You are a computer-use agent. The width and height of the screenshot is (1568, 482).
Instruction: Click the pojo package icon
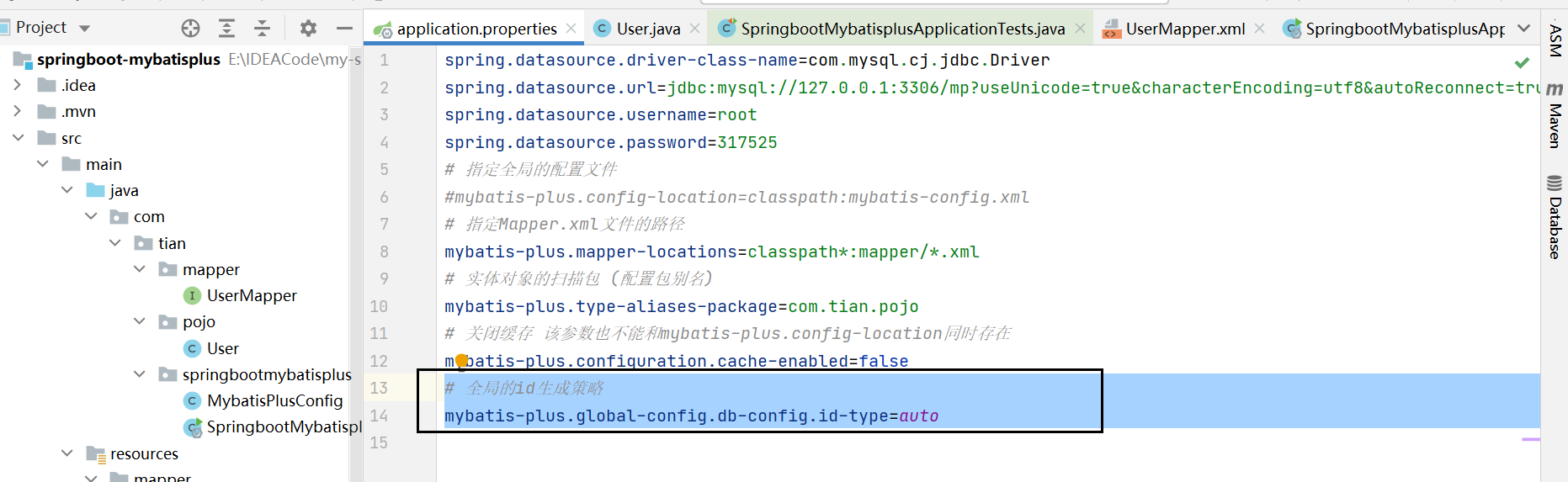pyautogui.click(x=168, y=321)
